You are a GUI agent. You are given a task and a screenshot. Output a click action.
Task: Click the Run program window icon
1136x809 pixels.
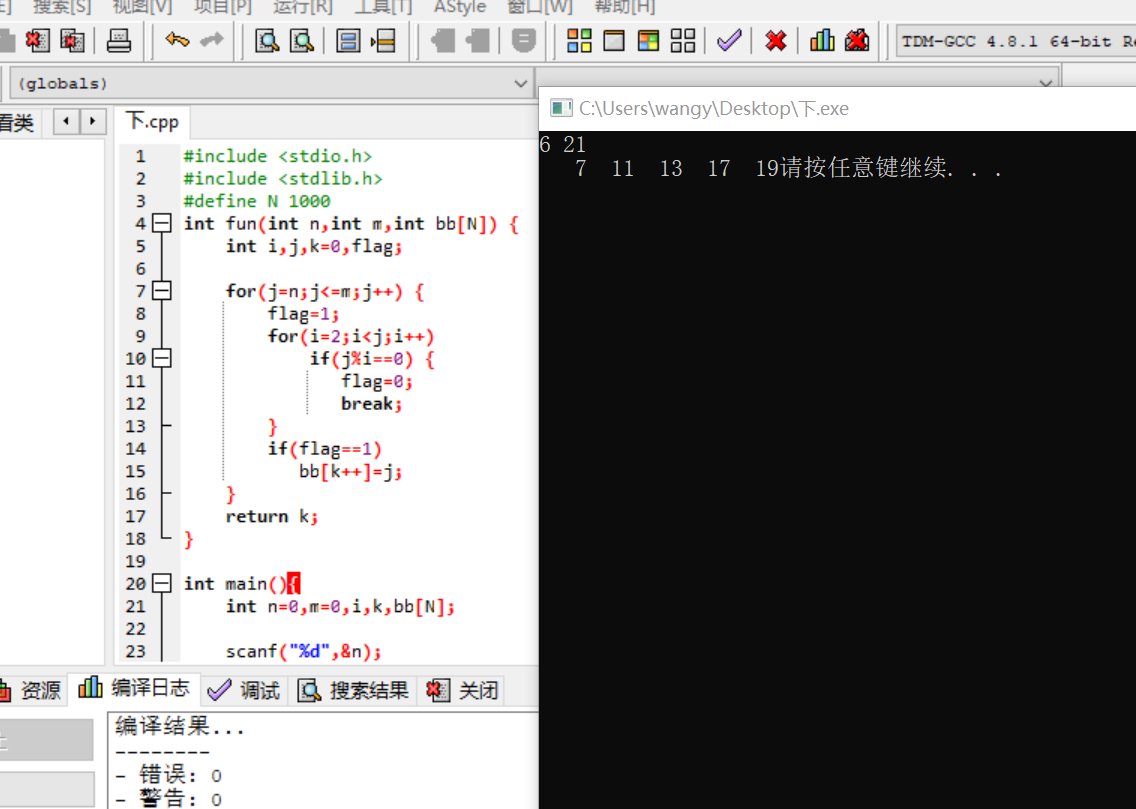pyautogui.click(x=614, y=41)
